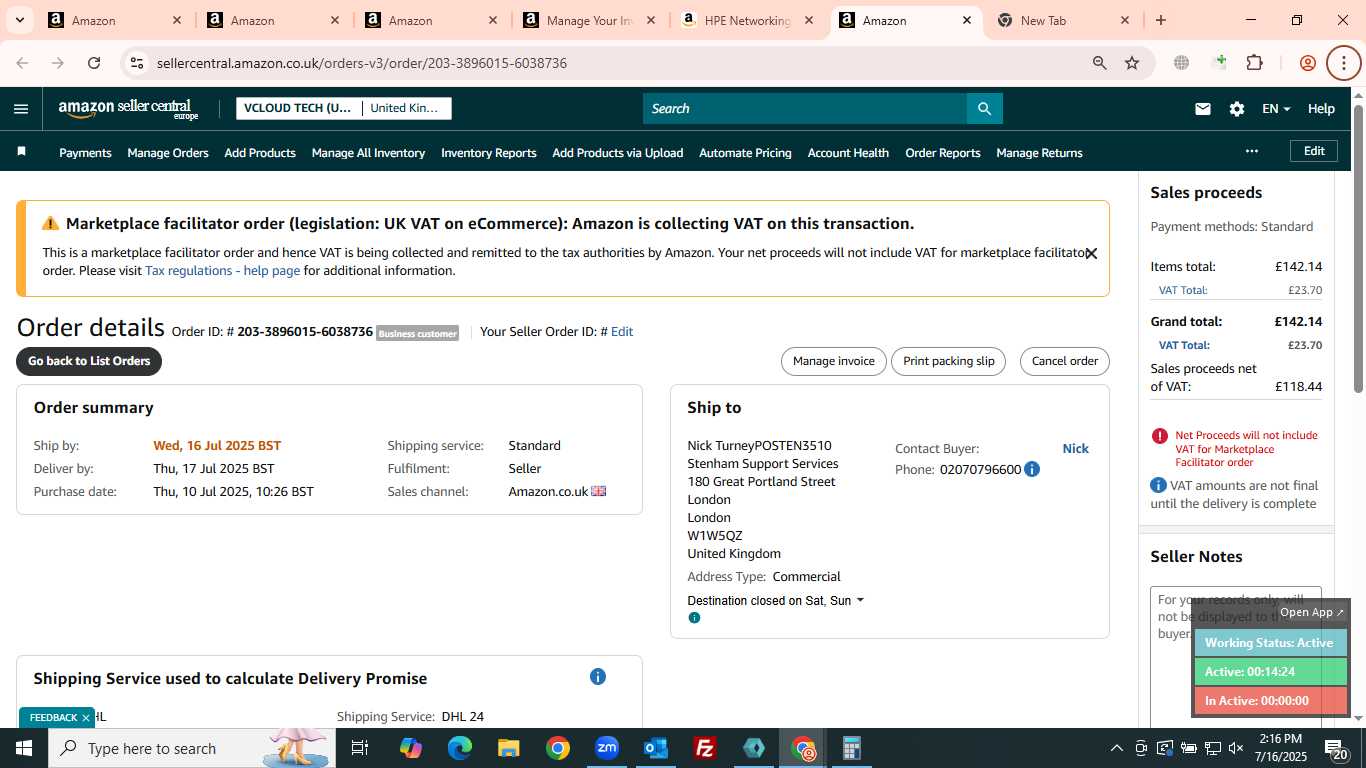This screenshot has width=1366, height=768.
Task: Open the Chrome profile avatar icon
Action: (x=1307, y=63)
